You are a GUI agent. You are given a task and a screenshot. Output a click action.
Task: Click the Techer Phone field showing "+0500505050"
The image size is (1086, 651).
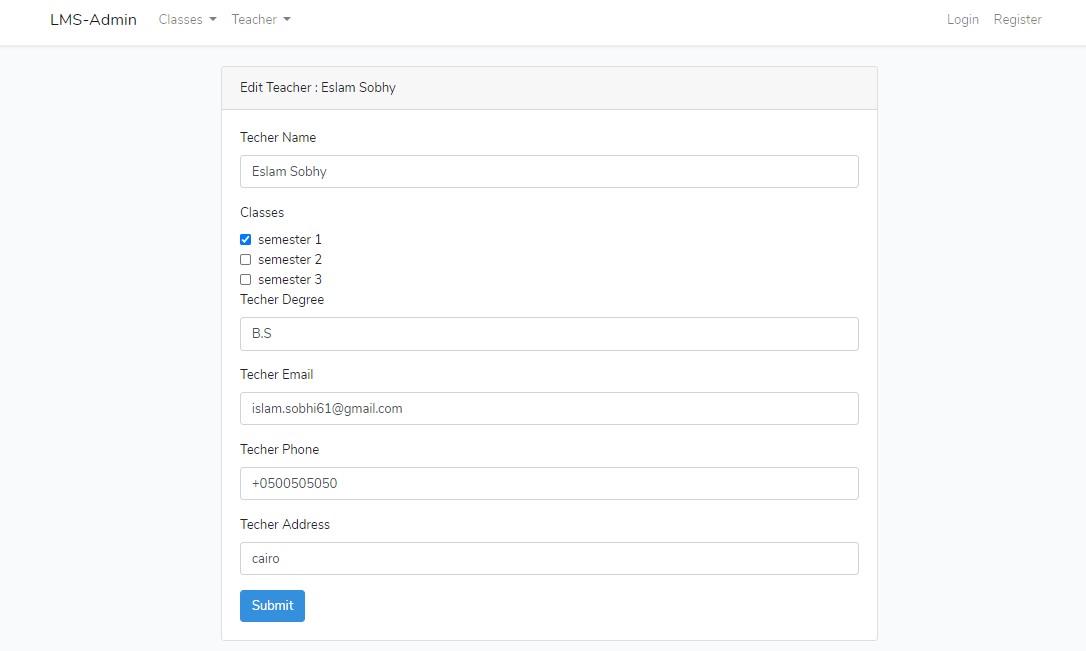pyautogui.click(x=548, y=483)
